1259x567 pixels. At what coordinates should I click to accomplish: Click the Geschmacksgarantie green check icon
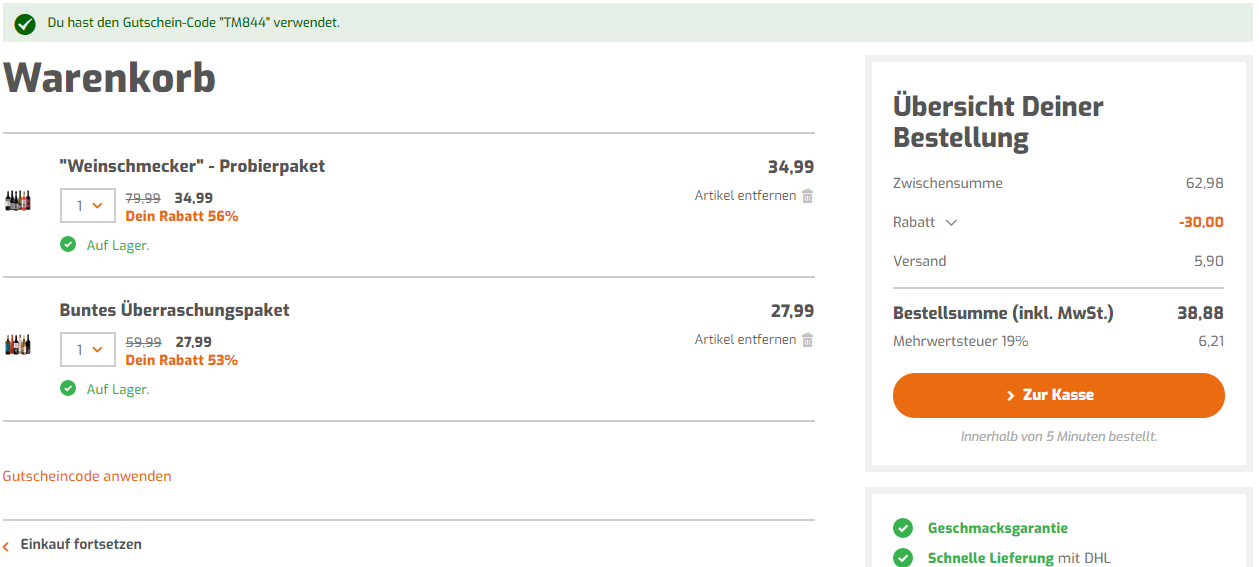pyautogui.click(x=903, y=528)
